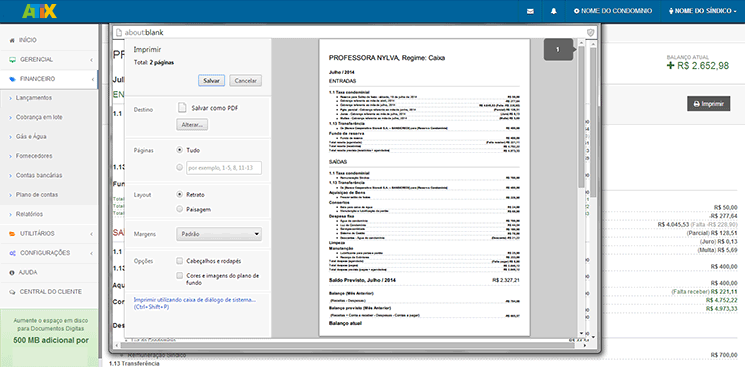Image resolution: width=745 pixels, height=367 pixels.
Task: Open NOME DO SÍNDICO user dropdown
Action: point(703,11)
